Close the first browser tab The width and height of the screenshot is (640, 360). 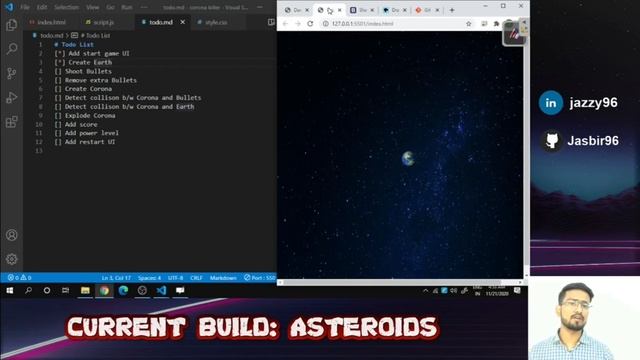[307, 10]
